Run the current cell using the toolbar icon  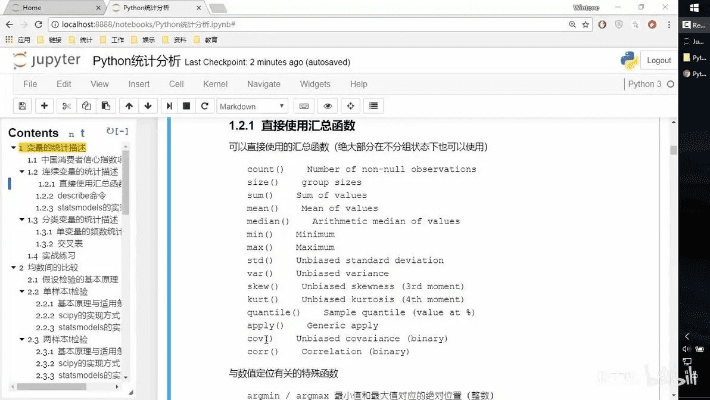(x=169, y=106)
